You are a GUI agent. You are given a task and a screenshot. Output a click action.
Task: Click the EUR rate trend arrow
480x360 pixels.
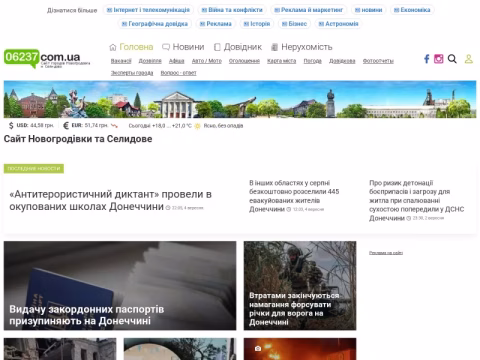pyautogui.click(x=114, y=126)
